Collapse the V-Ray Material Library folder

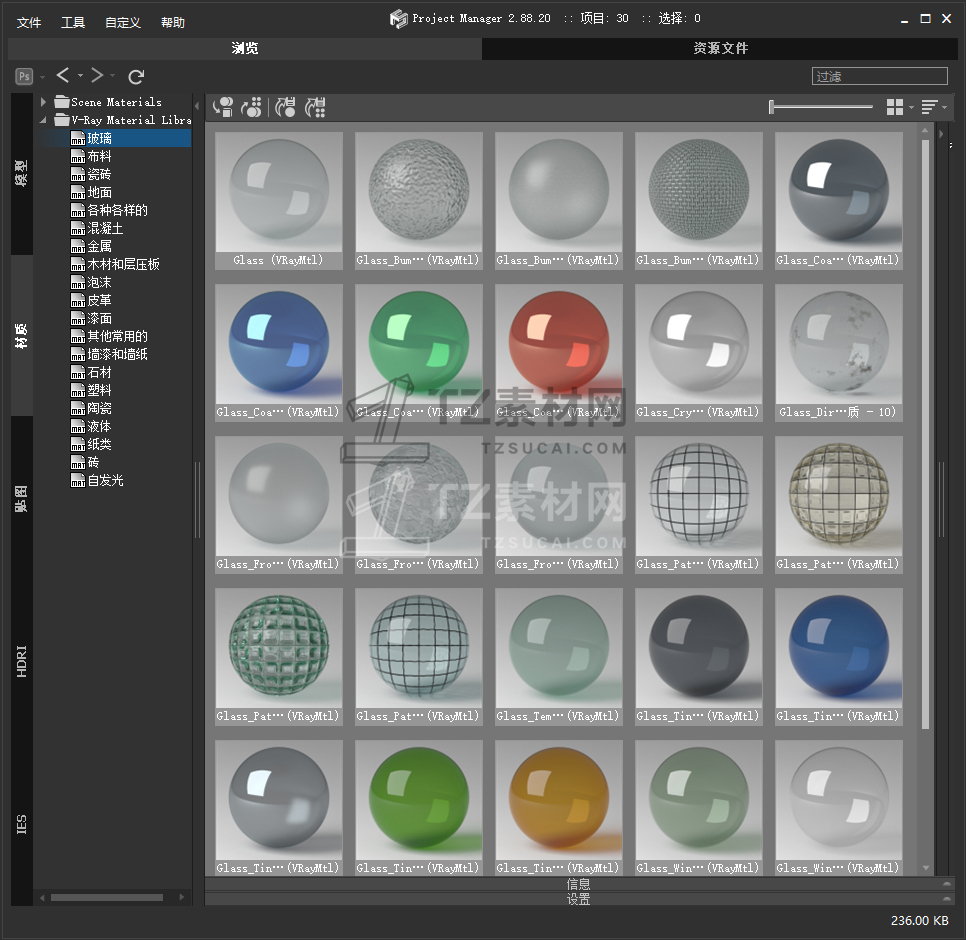pos(44,120)
